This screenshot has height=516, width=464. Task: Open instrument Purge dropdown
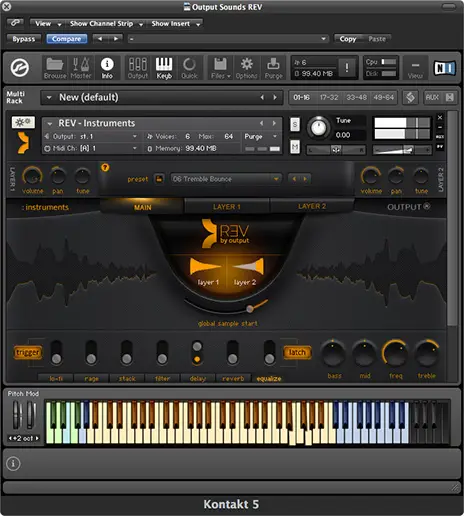pos(261,136)
